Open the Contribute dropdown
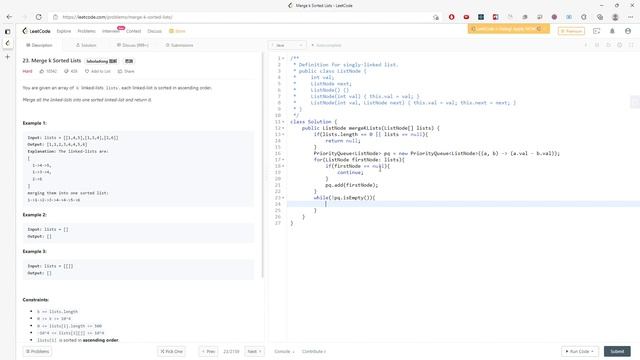The image size is (640, 360). tap(313, 351)
